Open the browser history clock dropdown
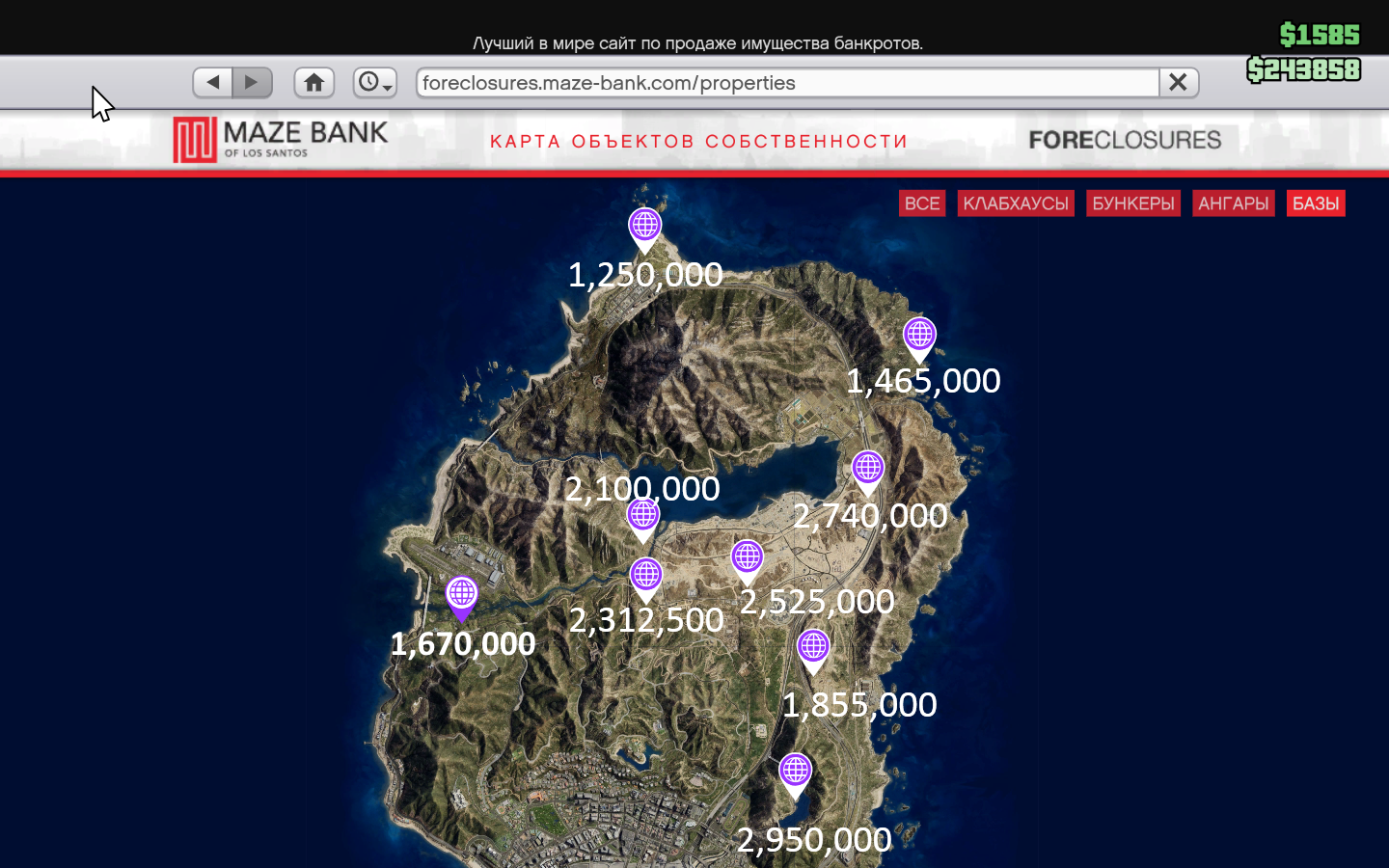1389x868 pixels. coord(375,83)
